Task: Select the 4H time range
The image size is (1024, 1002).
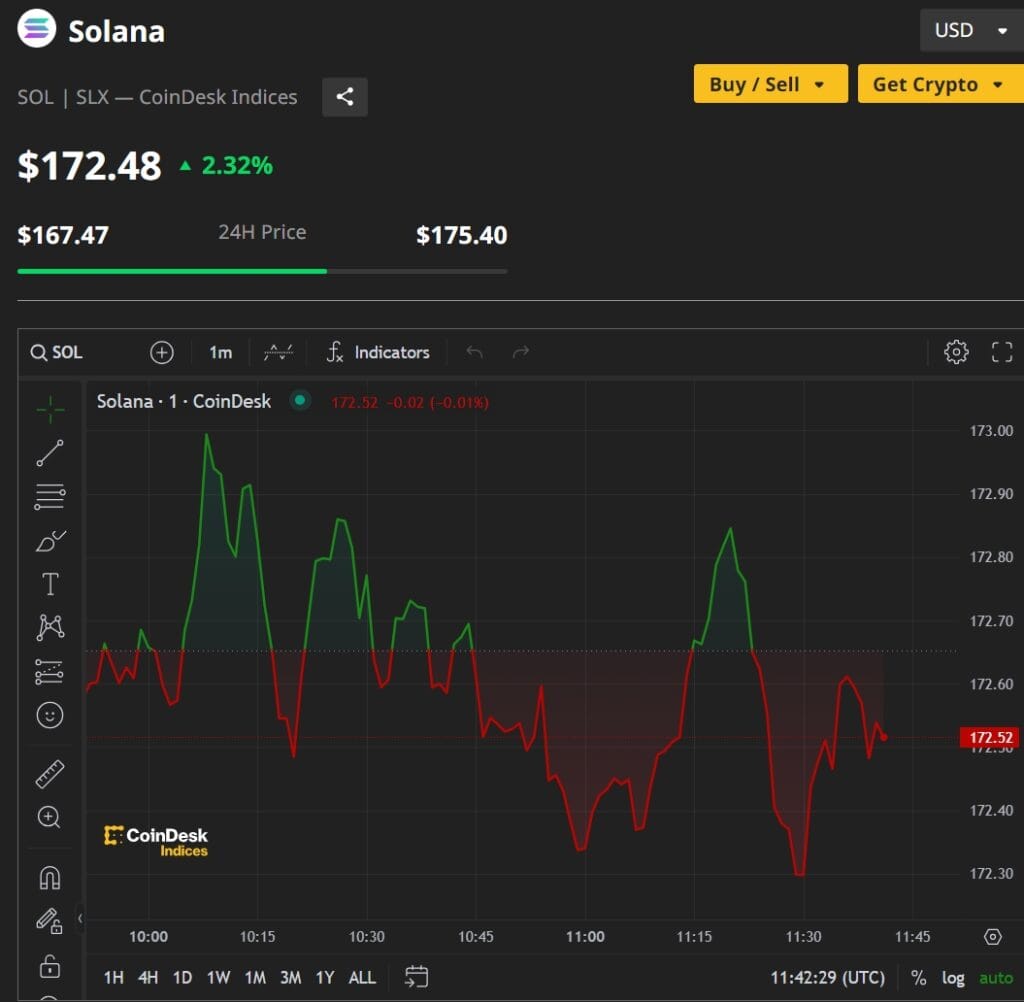Action: [148, 977]
